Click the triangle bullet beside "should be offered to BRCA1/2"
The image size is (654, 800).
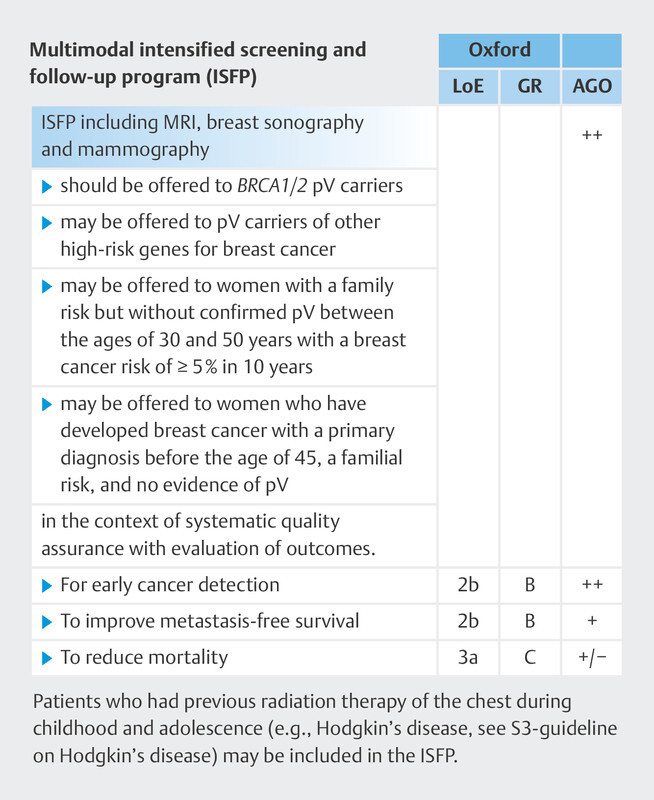tap(48, 186)
